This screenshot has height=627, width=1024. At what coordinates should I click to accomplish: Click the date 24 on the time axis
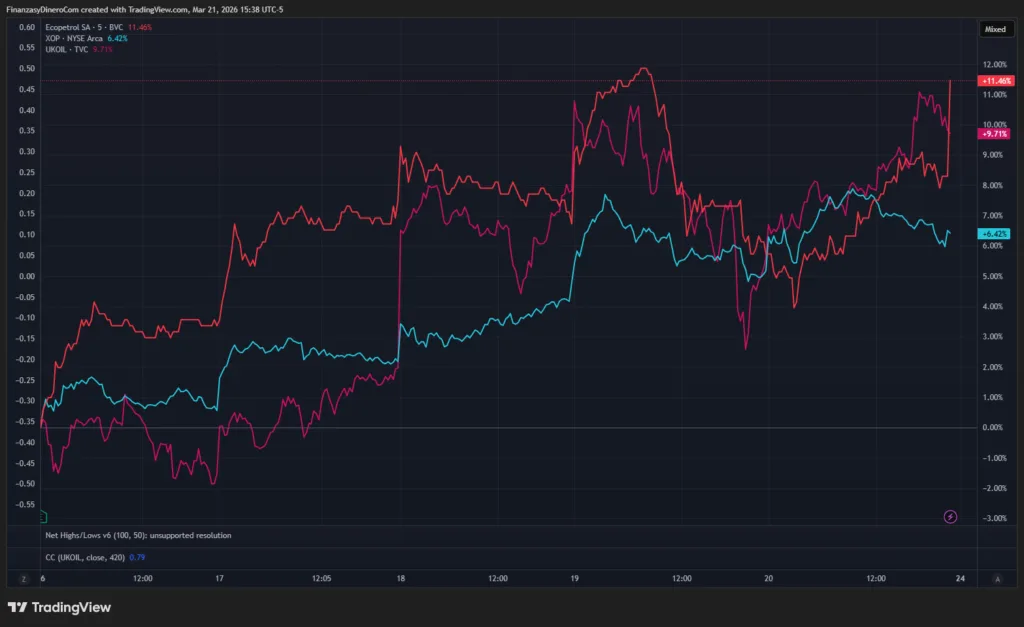click(x=959, y=578)
